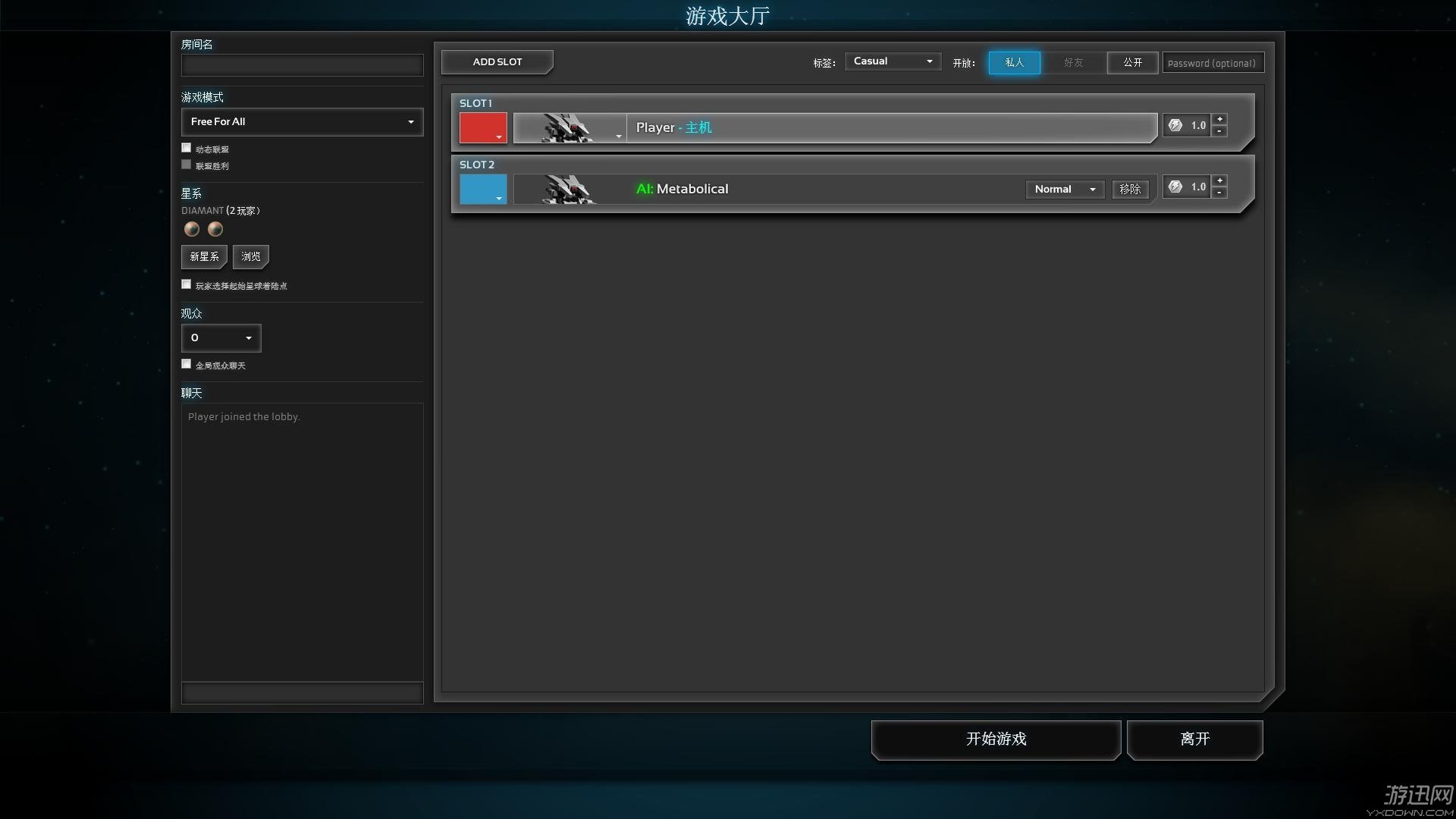Toggle the 动态联盟 checkbox
Viewport: 1456px width, 819px height.
pyautogui.click(x=186, y=147)
